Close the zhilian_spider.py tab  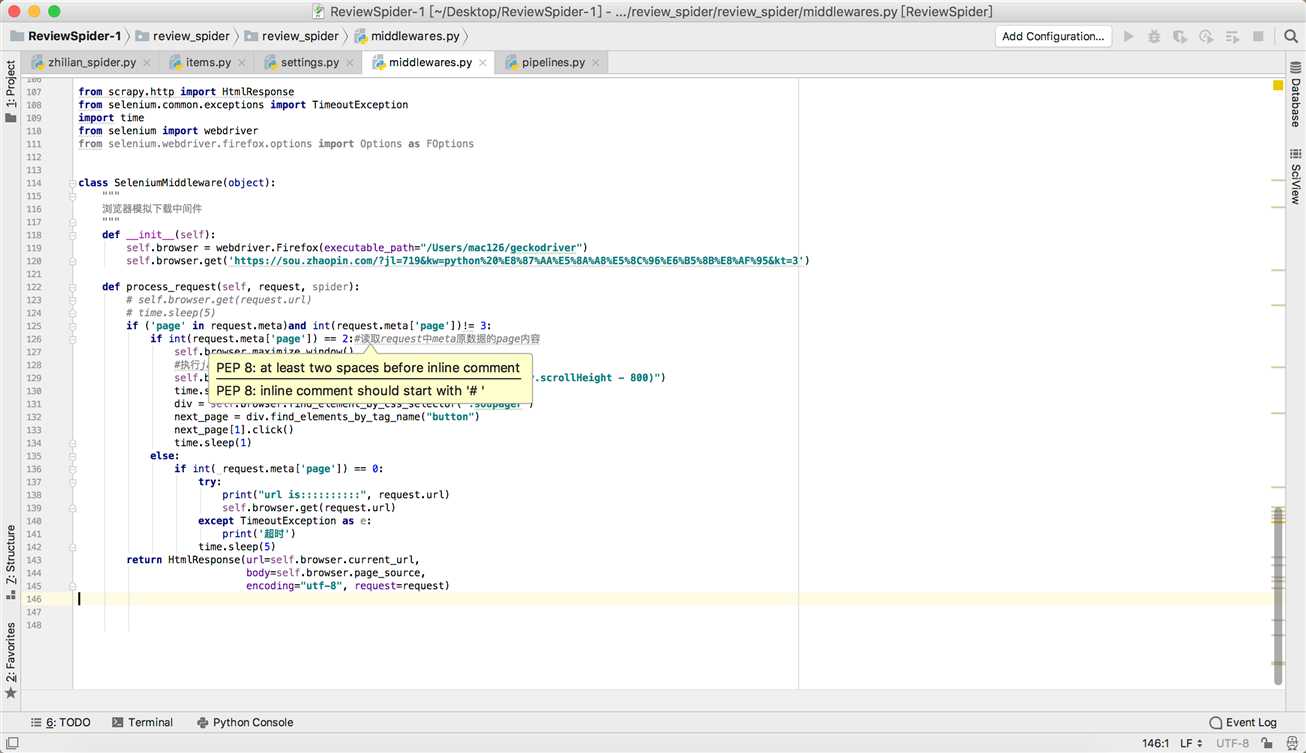click(x=147, y=63)
